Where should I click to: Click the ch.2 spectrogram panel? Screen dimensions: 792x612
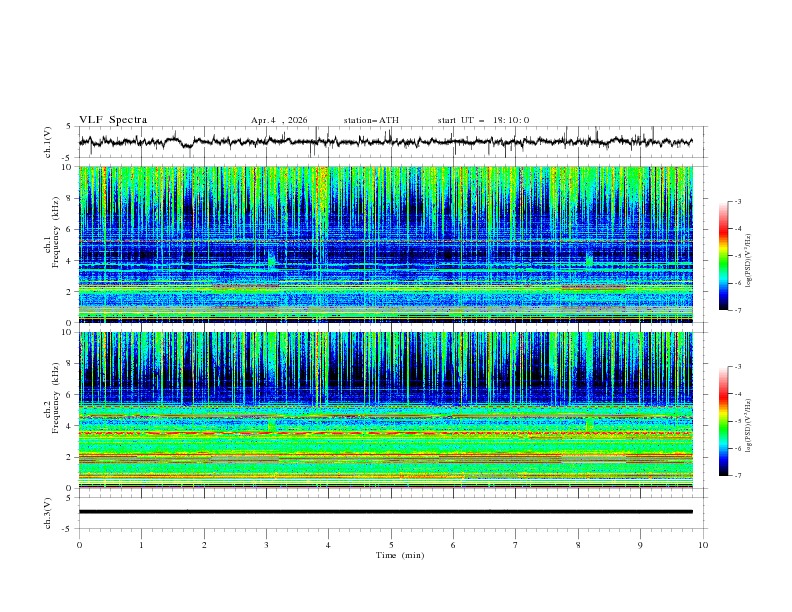tap(386, 410)
